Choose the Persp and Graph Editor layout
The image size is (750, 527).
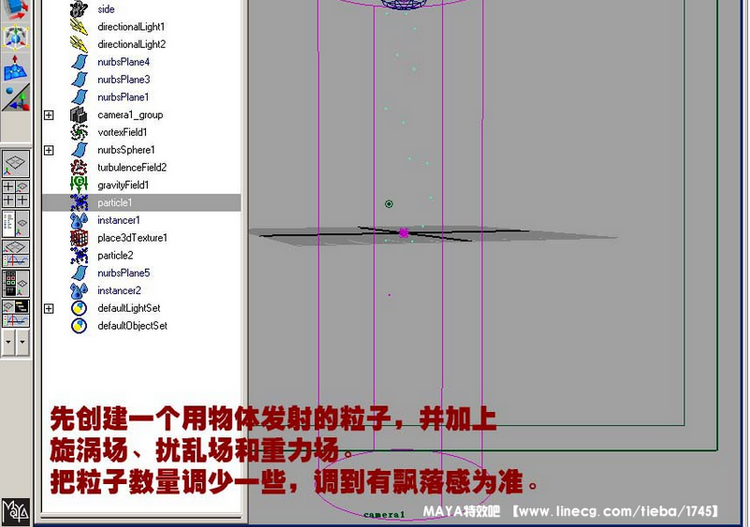16,254
